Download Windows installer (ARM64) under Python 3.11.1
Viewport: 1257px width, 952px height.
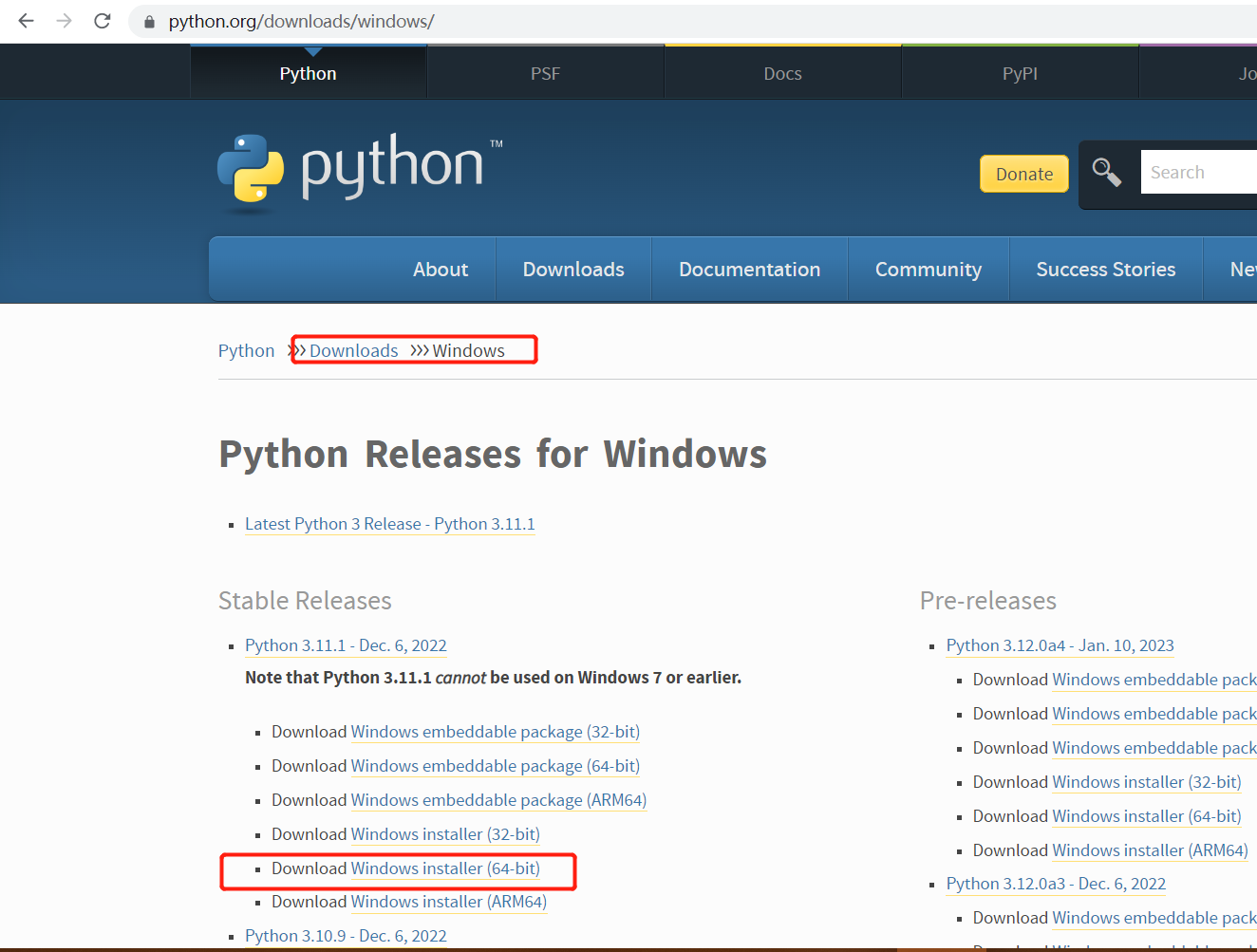tap(449, 902)
